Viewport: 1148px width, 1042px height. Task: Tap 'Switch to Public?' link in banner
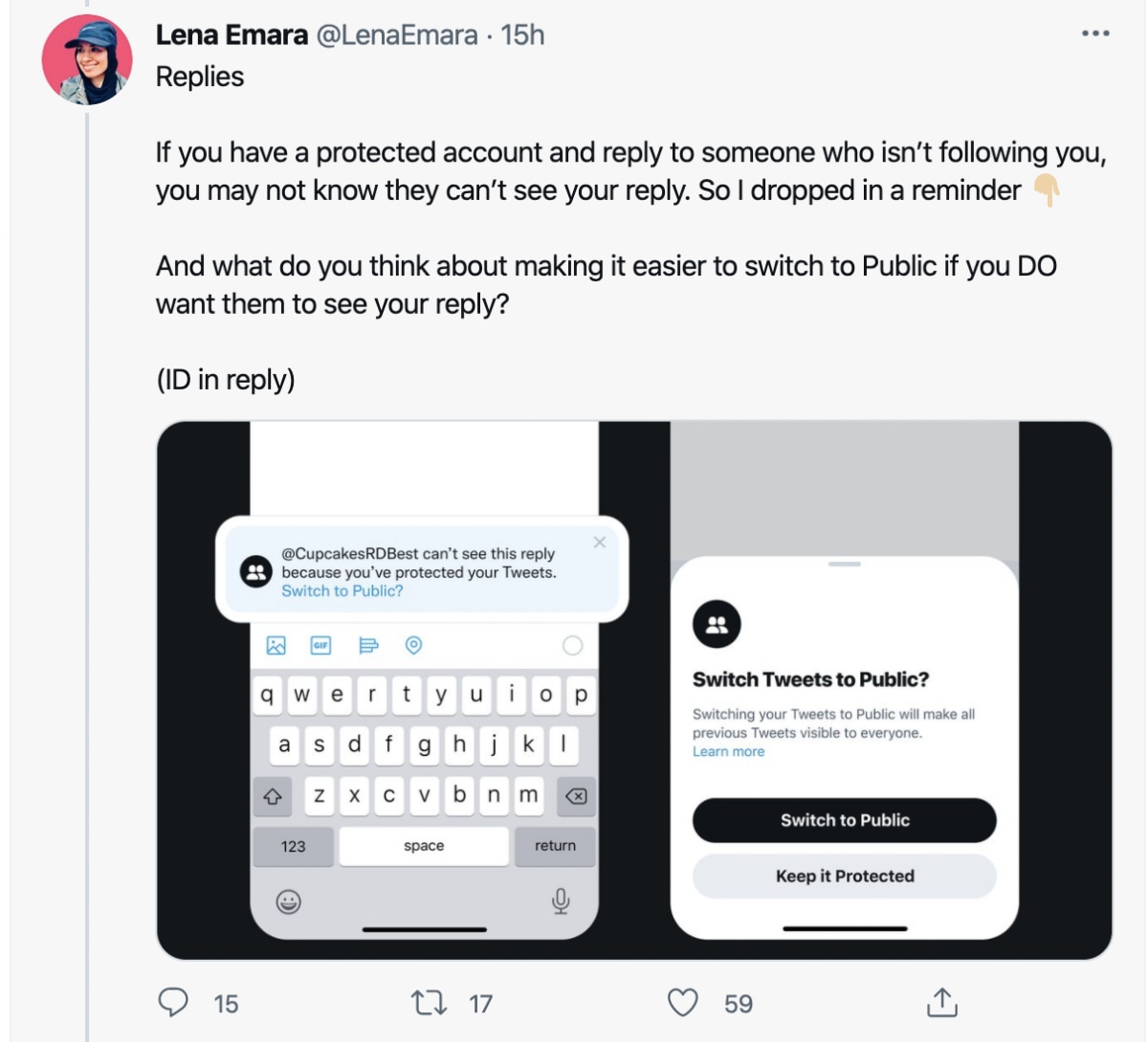[342, 591]
